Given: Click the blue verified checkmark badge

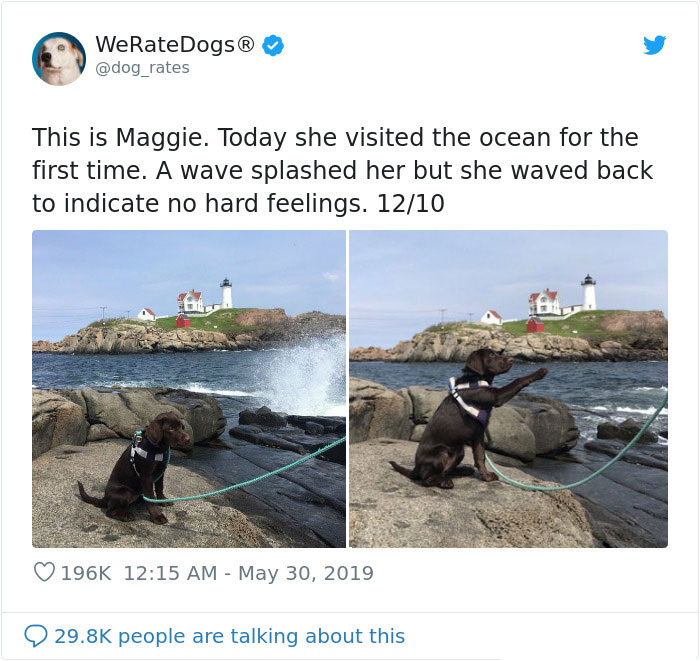Looking at the screenshot, I should click(273, 45).
